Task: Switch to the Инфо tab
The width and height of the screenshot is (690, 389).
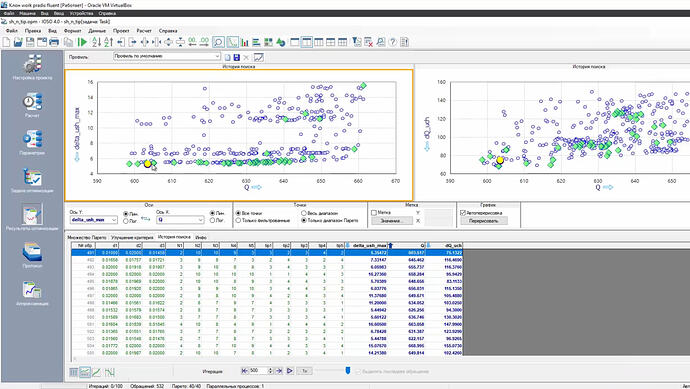Action: pyautogui.click(x=201, y=238)
